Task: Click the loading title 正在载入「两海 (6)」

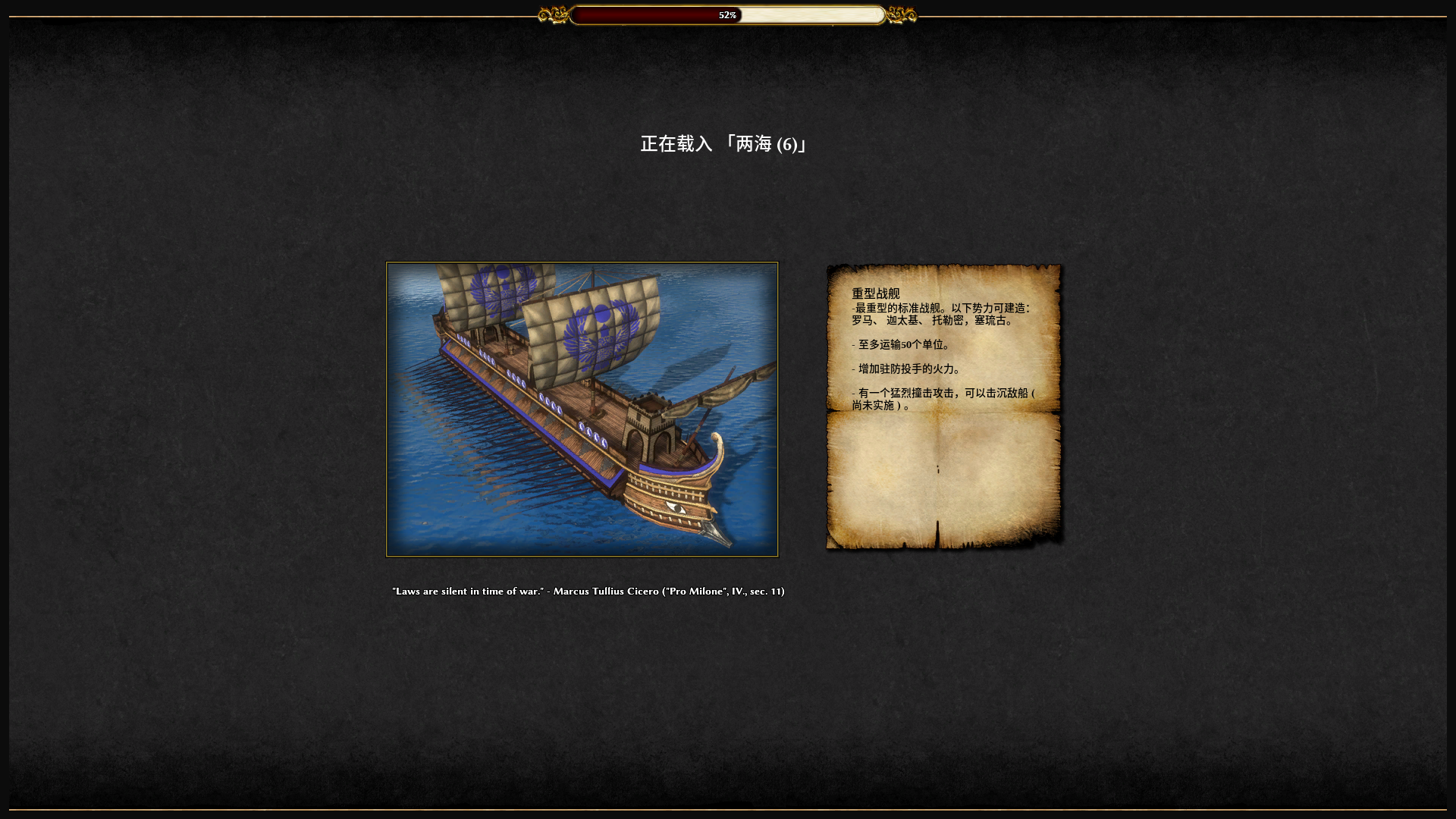Action: point(725,144)
